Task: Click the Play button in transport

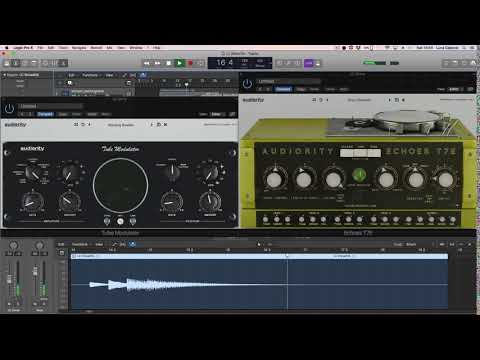Action: (x=180, y=63)
